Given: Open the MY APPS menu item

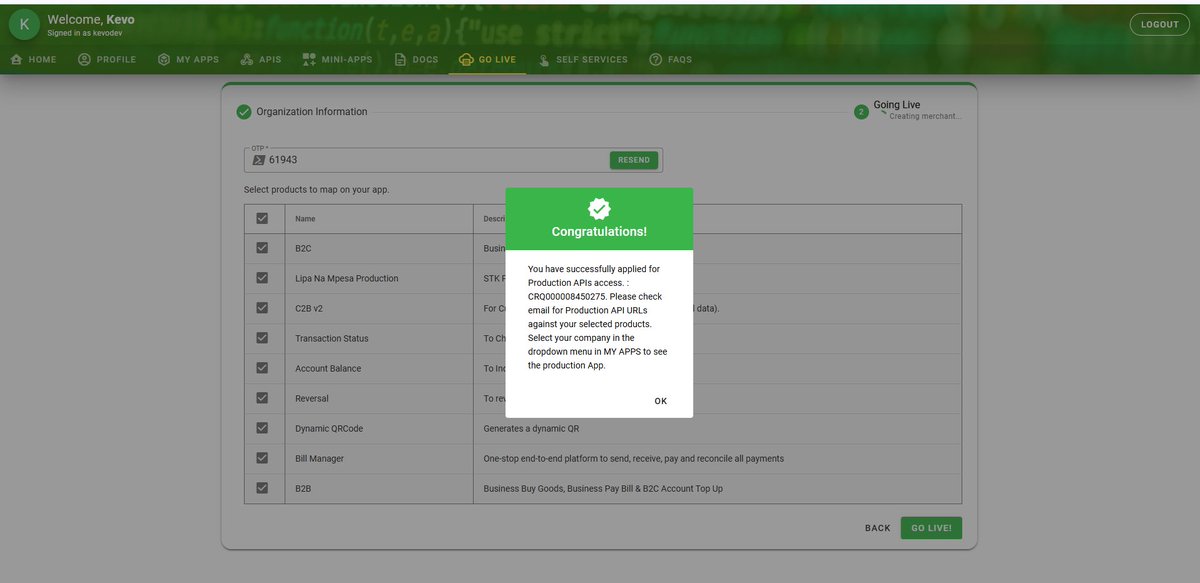Looking at the screenshot, I should [188, 60].
